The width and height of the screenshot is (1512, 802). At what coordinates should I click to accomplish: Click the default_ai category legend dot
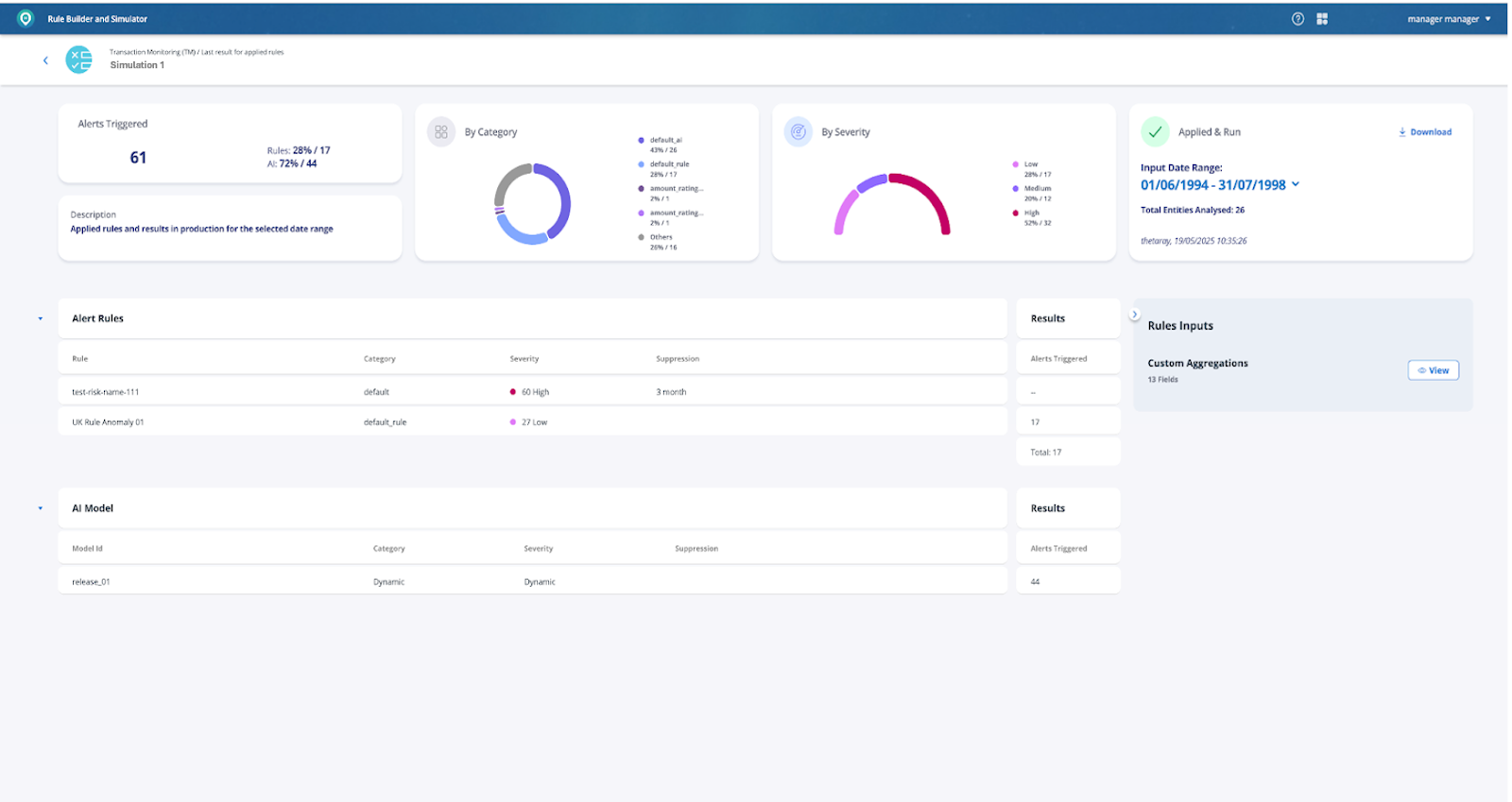[x=642, y=140]
